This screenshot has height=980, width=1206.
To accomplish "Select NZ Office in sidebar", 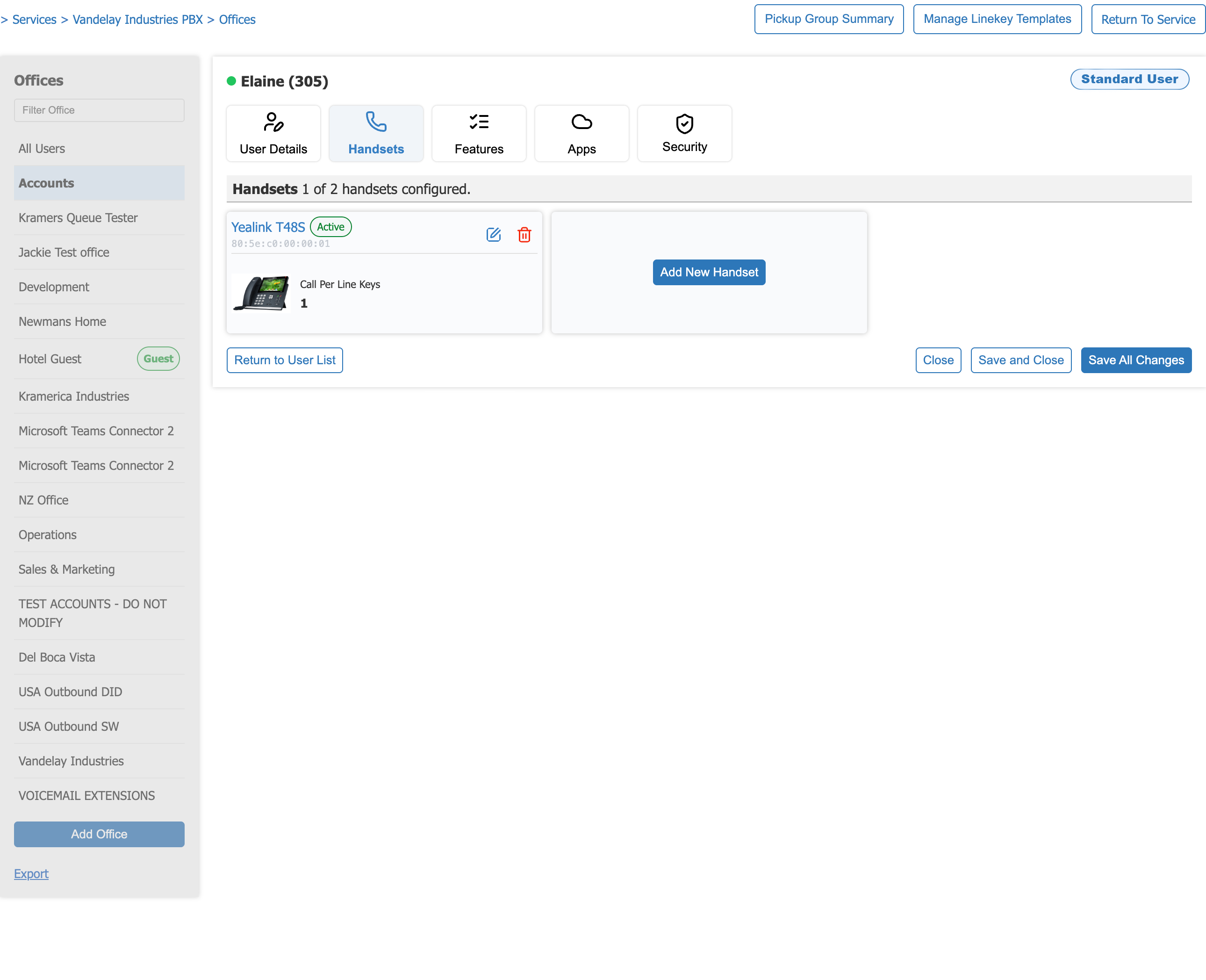I will (x=99, y=500).
